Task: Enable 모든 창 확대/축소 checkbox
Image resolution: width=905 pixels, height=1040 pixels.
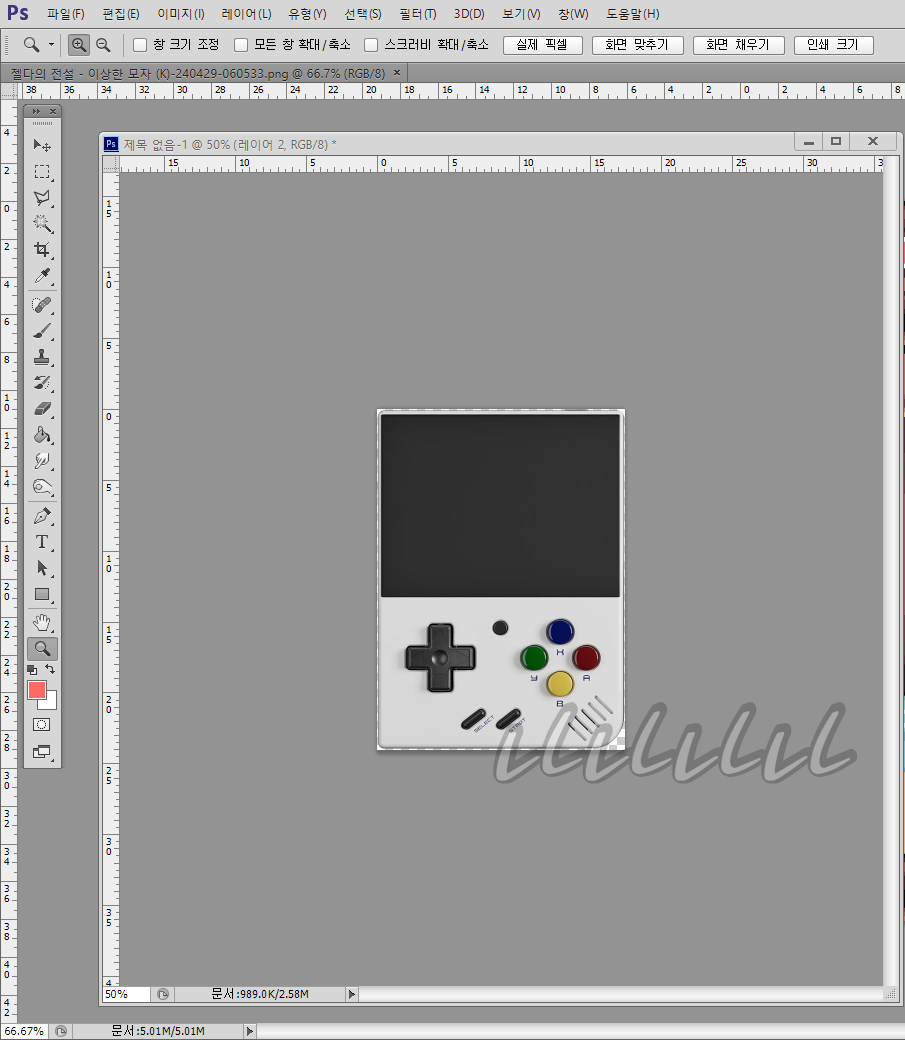Action: [x=242, y=45]
